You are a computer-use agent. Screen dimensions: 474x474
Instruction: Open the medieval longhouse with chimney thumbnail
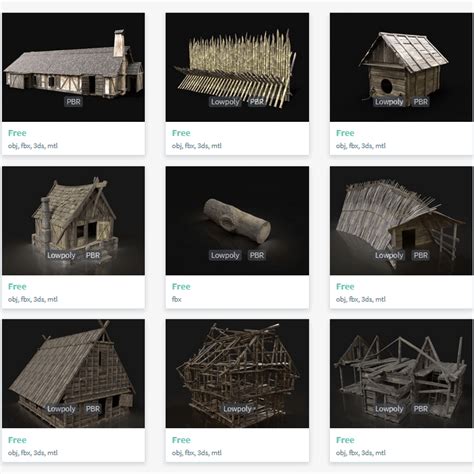point(73,67)
